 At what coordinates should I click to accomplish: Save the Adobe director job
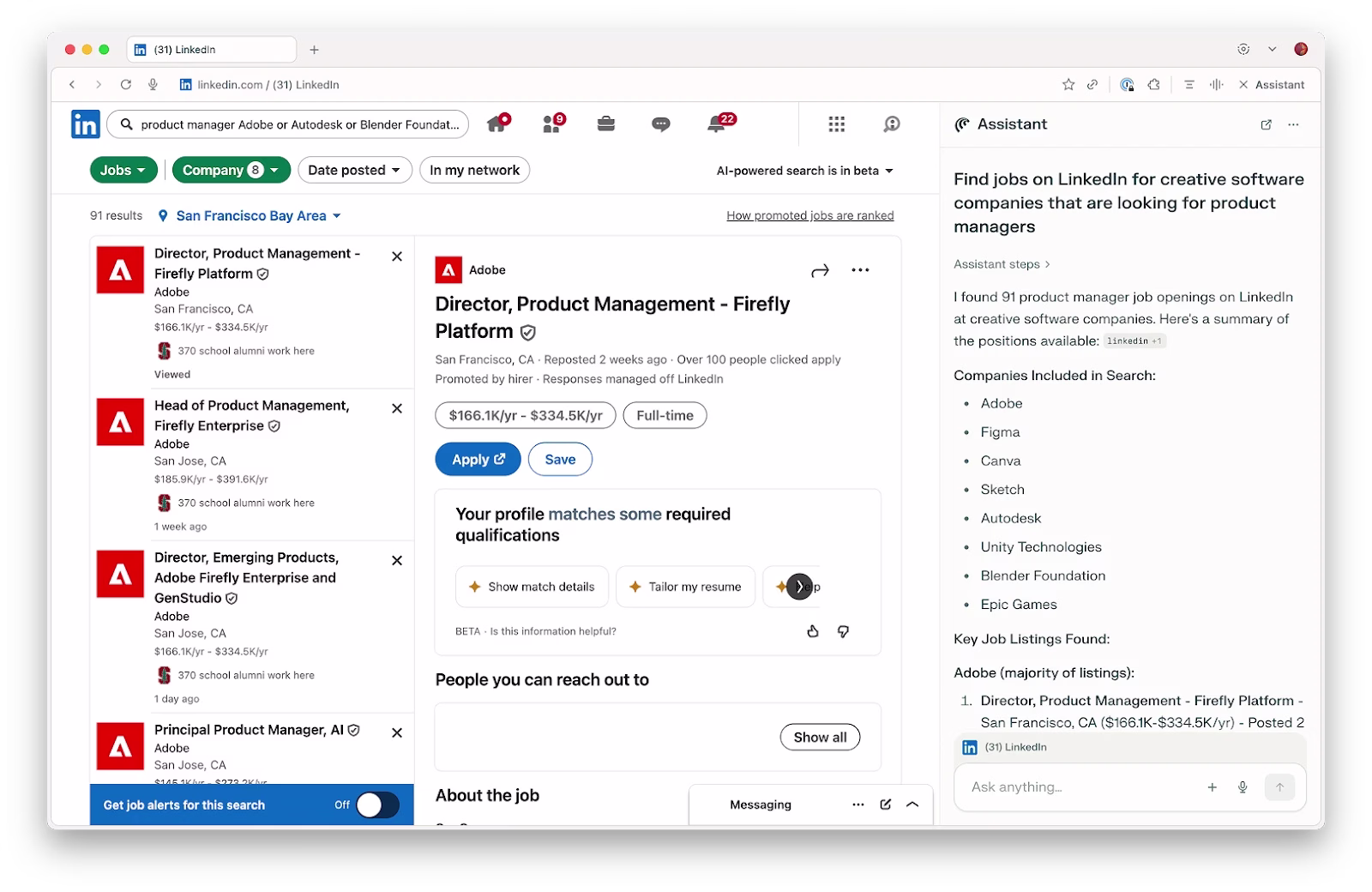click(x=560, y=459)
